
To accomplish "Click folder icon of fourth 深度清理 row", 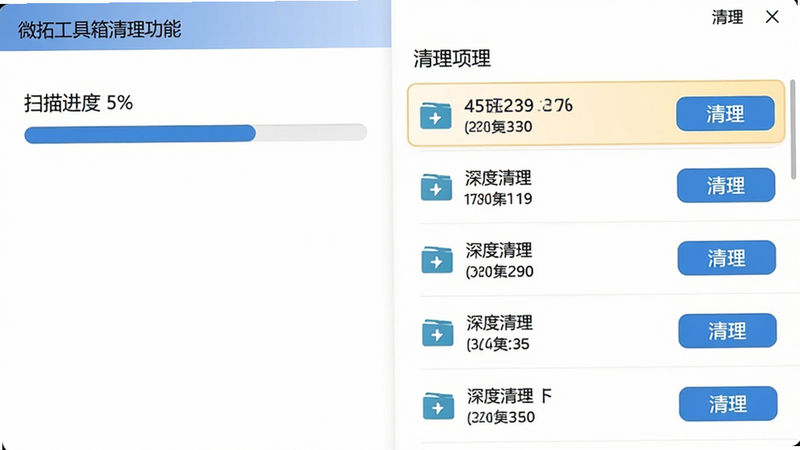I will tap(437, 333).
